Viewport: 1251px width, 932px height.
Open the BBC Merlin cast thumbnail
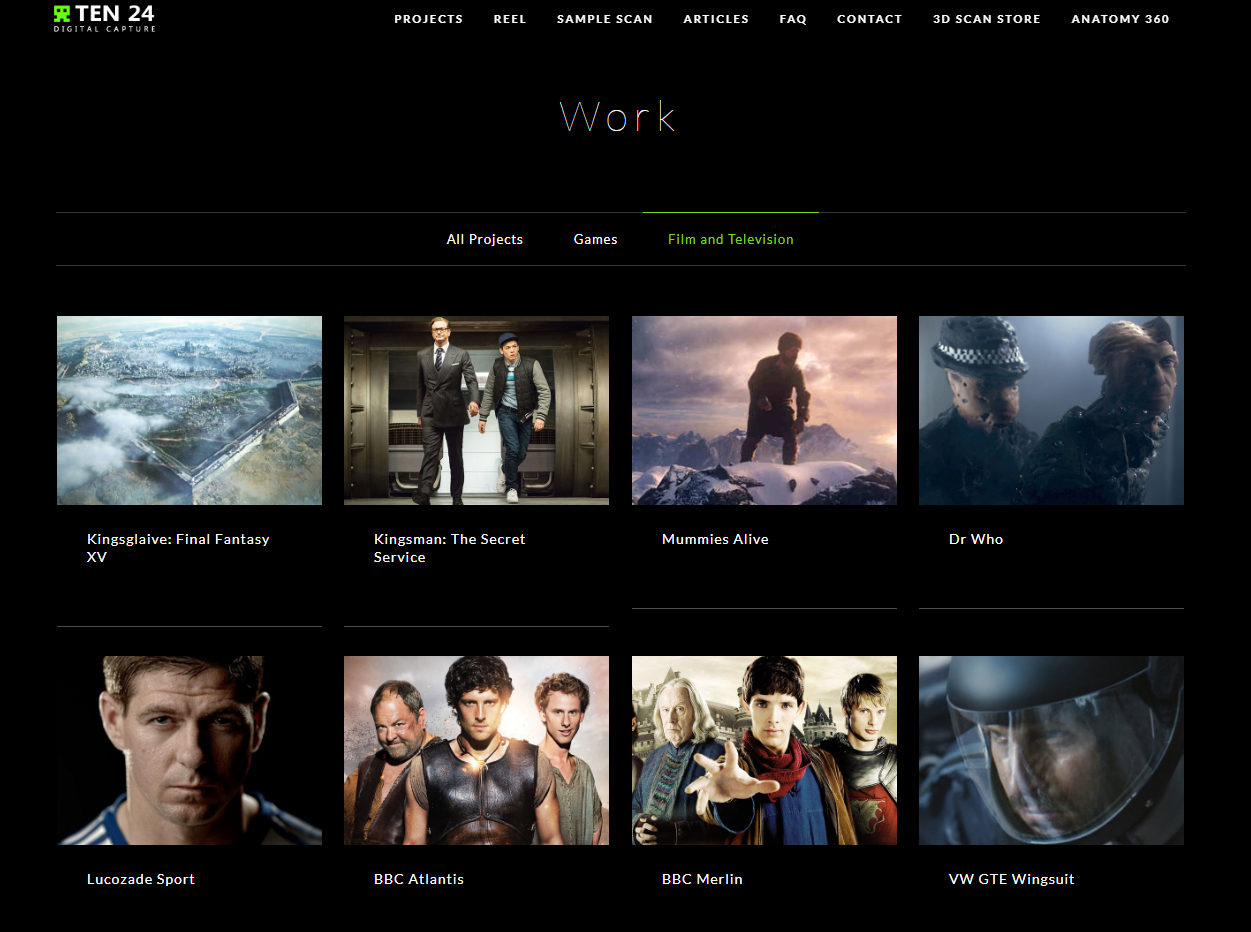pyautogui.click(x=764, y=750)
